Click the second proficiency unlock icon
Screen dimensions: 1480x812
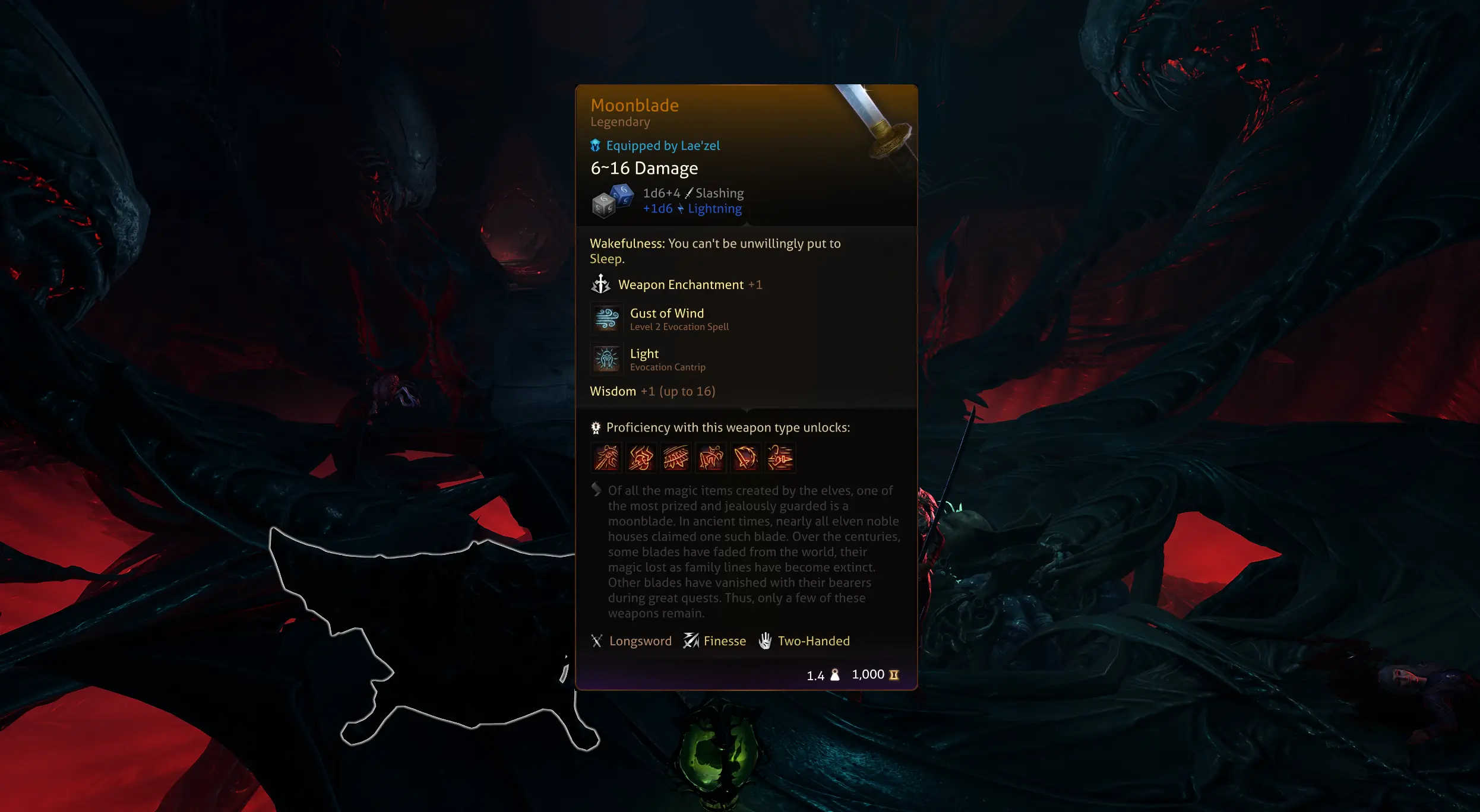641,457
